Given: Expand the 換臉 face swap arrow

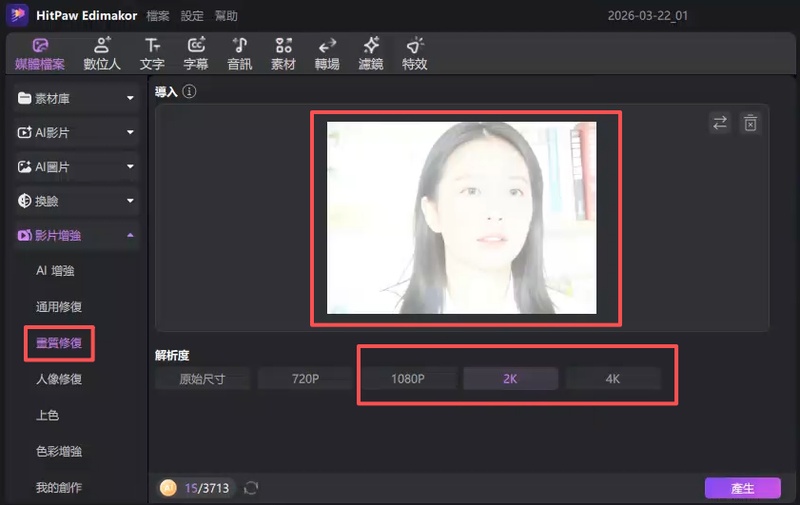Looking at the screenshot, I should click(x=130, y=200).
